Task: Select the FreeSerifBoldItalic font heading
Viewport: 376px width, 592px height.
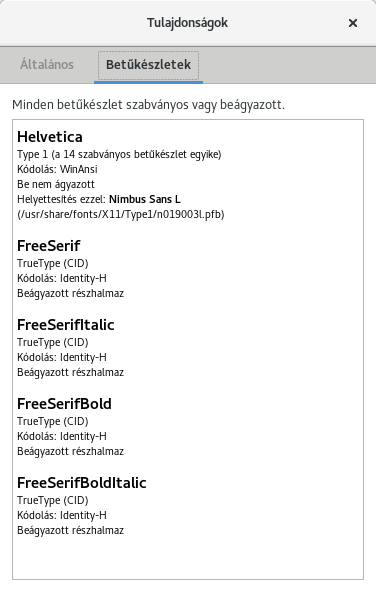Action: (82, 483)
